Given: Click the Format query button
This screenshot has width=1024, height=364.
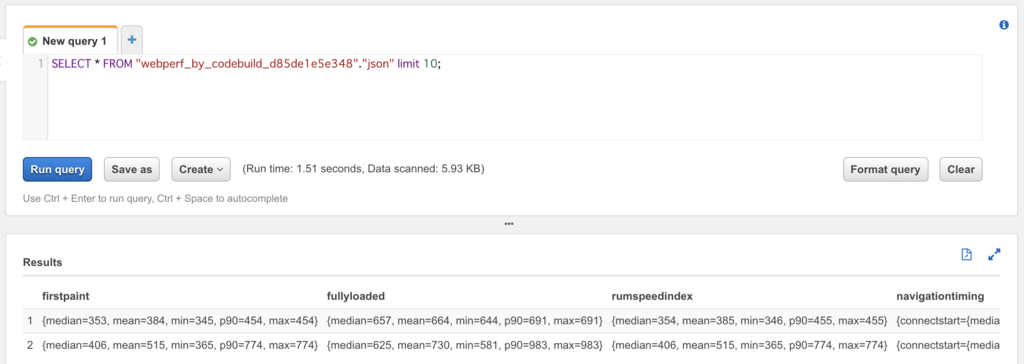Looking at the screenshot, I should point(885,169).
